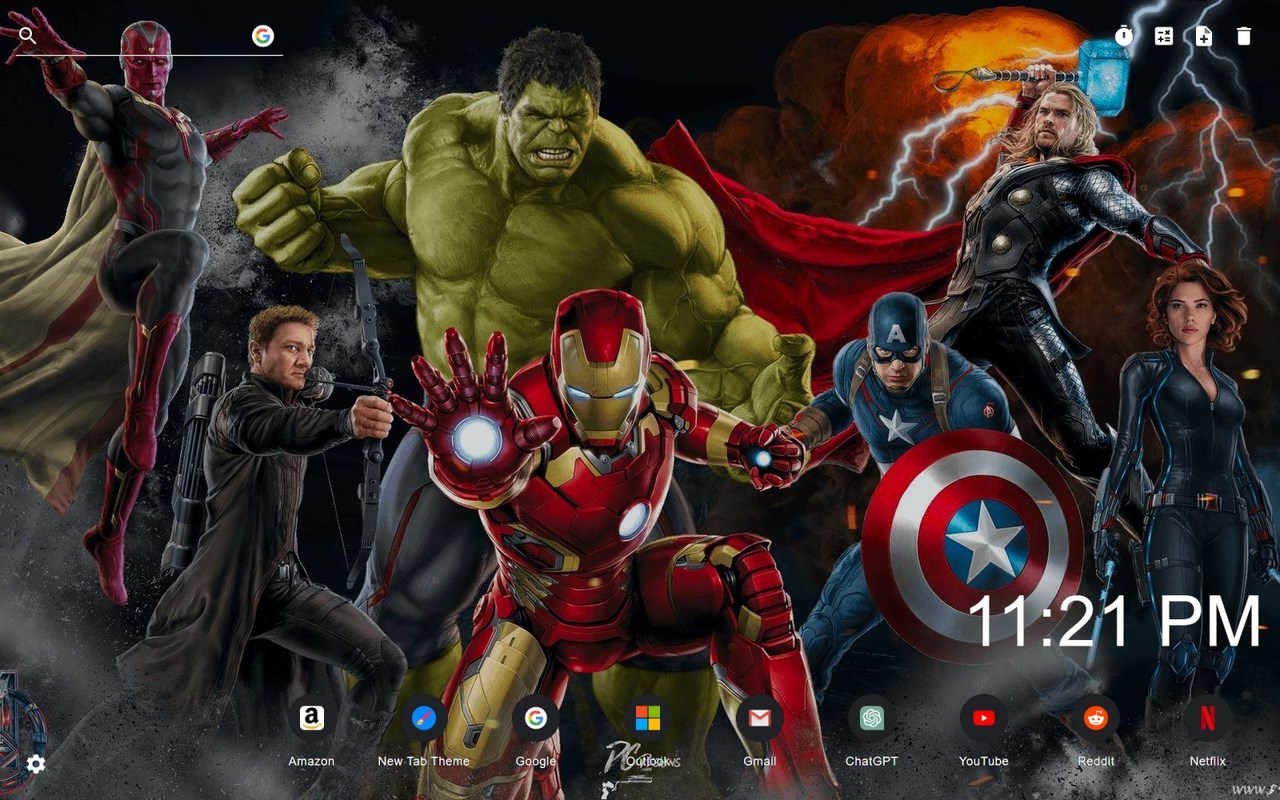Click the ChatGPT label text
The width and height of the screenshot is (1280, 800).
872,761
